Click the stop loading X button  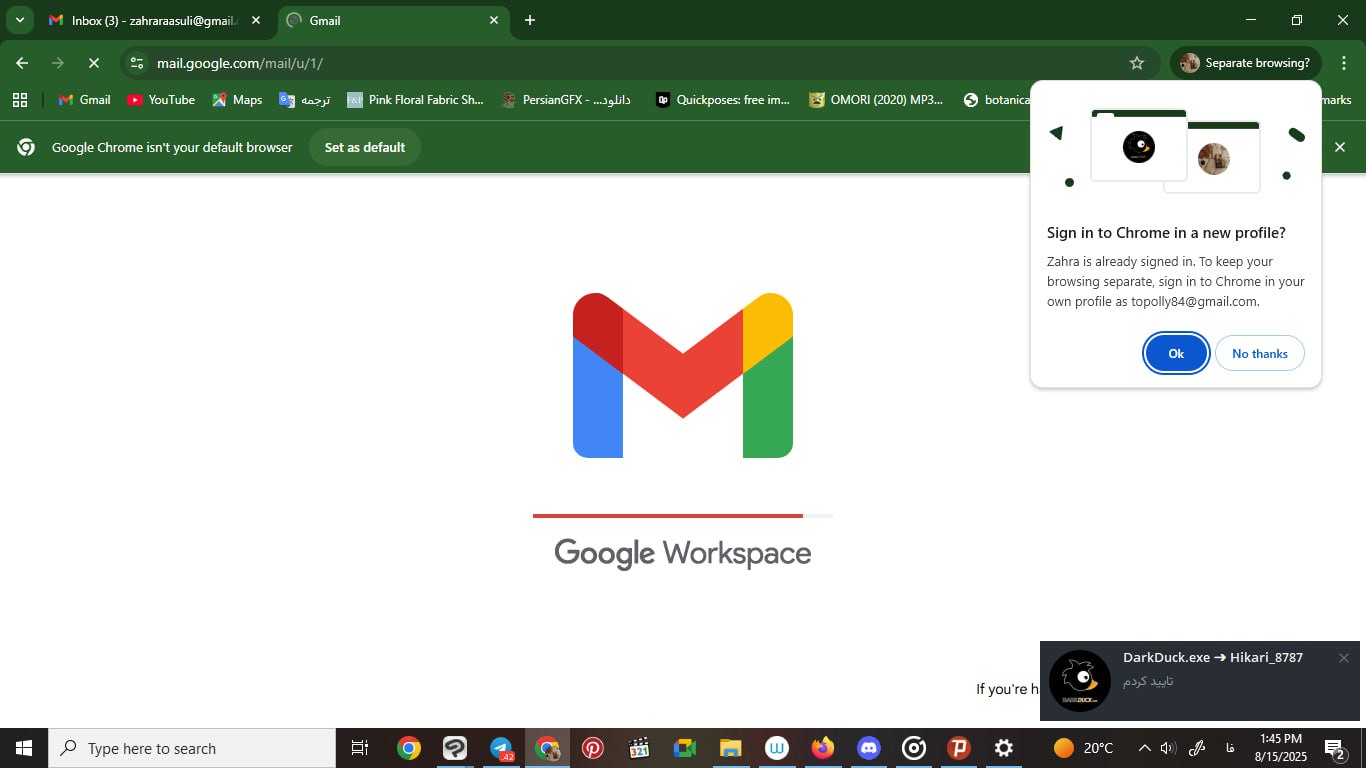[93, 63]
